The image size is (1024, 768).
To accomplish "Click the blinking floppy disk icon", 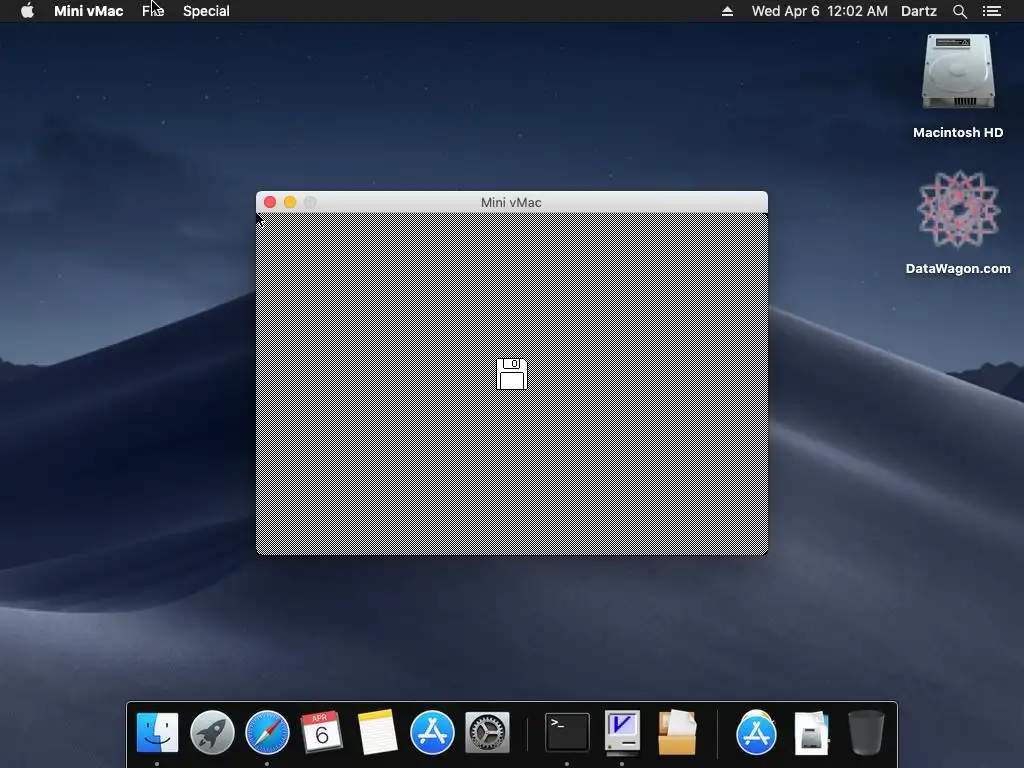I will click(511, 374).
